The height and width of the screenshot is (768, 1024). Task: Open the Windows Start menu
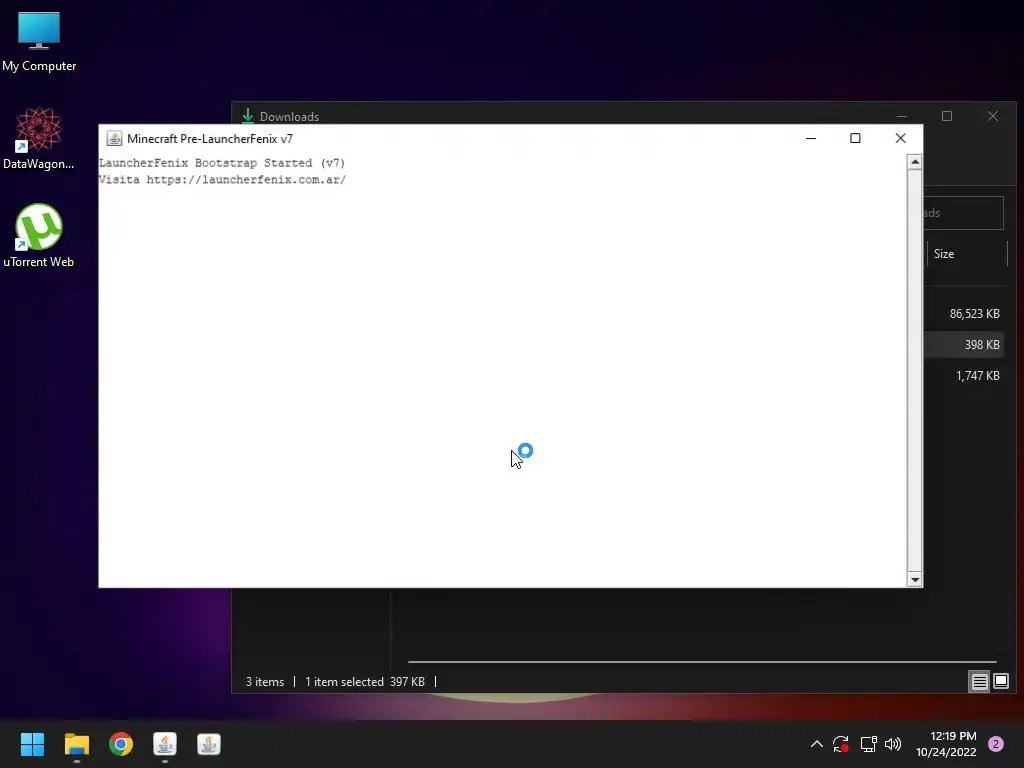32,744
